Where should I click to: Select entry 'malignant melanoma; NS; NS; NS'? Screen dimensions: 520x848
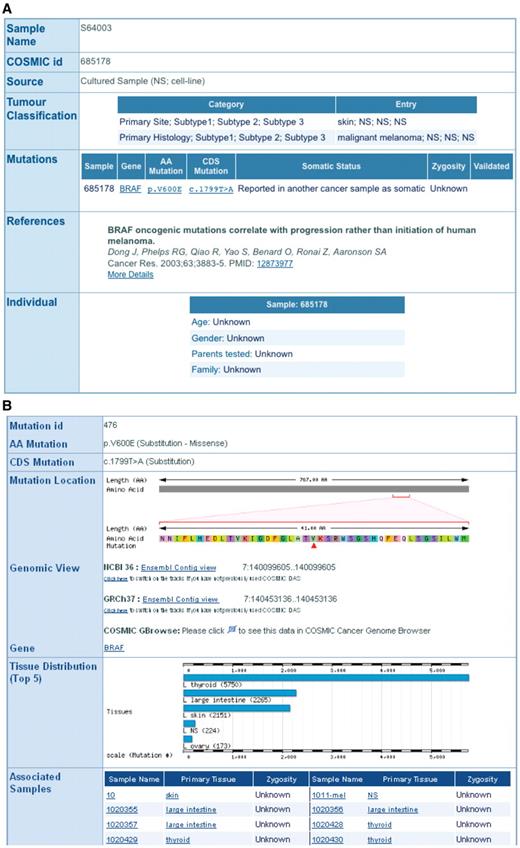pyautogui.click(x=406, y=137)
